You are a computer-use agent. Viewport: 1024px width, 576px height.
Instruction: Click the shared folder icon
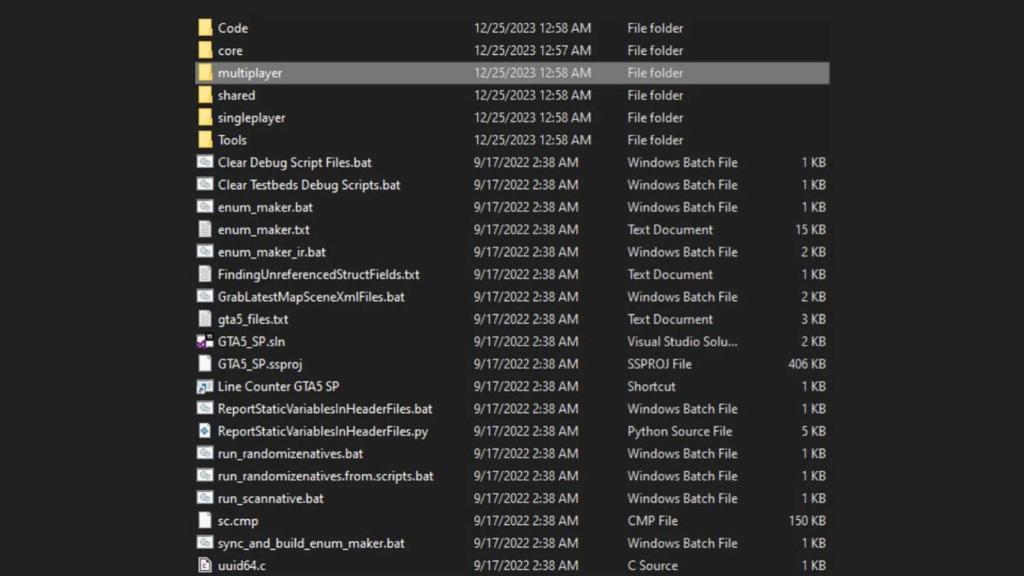click(205, 95)
